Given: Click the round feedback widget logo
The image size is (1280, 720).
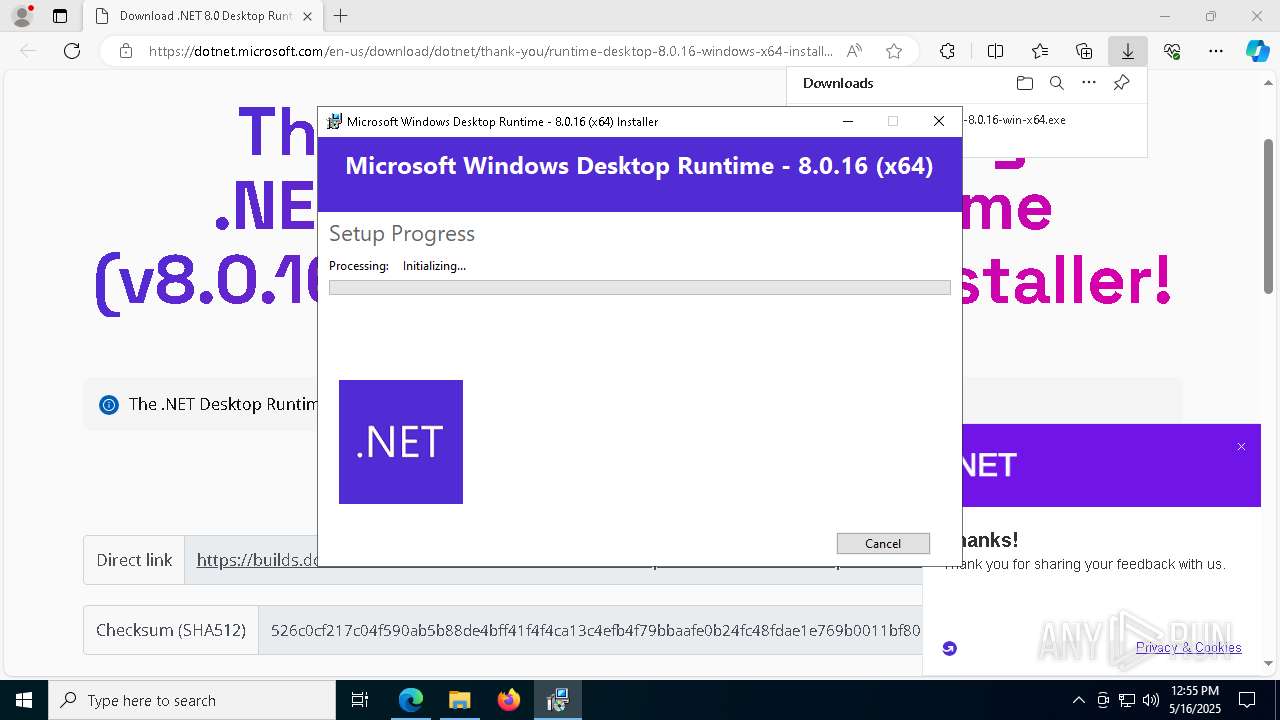Looking at the screenshot, I should 950,648.
